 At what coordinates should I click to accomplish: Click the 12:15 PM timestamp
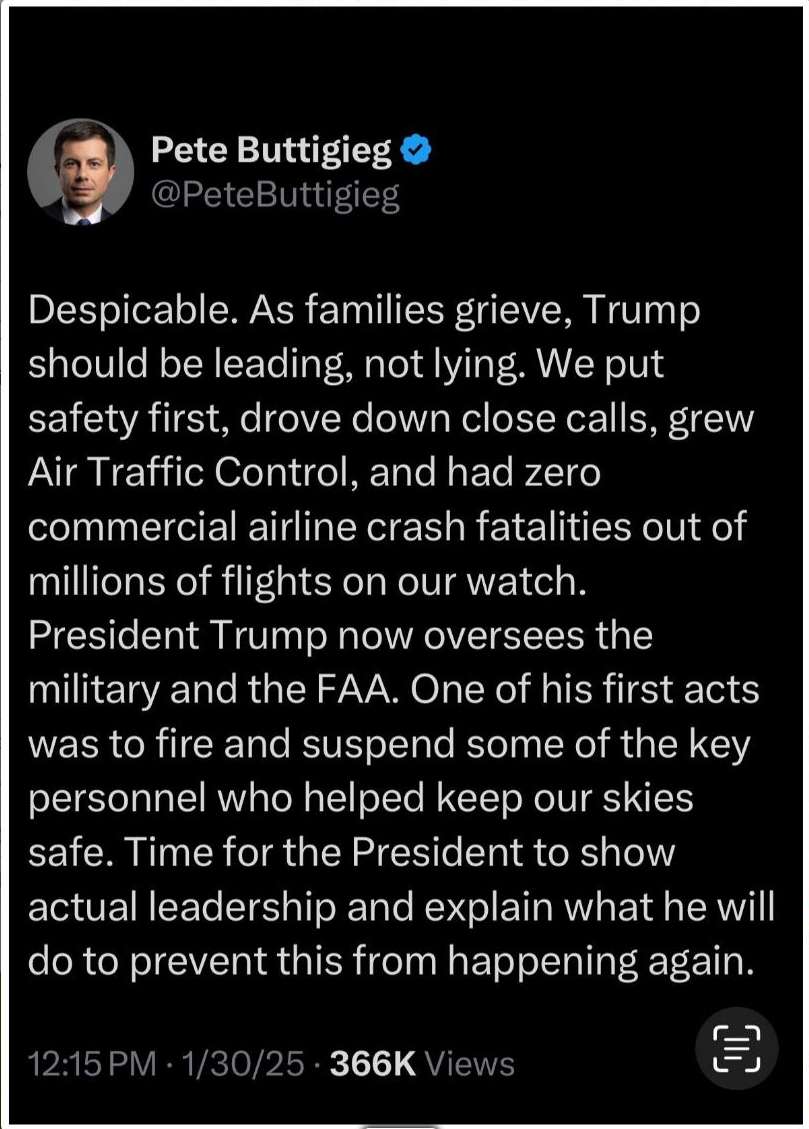click(93, 1064)
